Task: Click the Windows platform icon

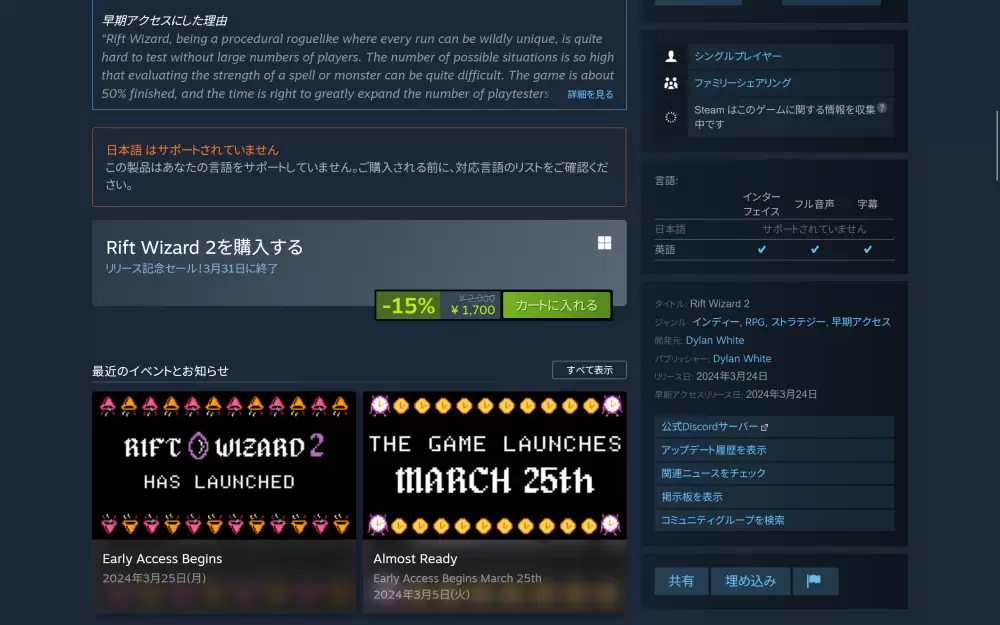Action: [604, 243]
